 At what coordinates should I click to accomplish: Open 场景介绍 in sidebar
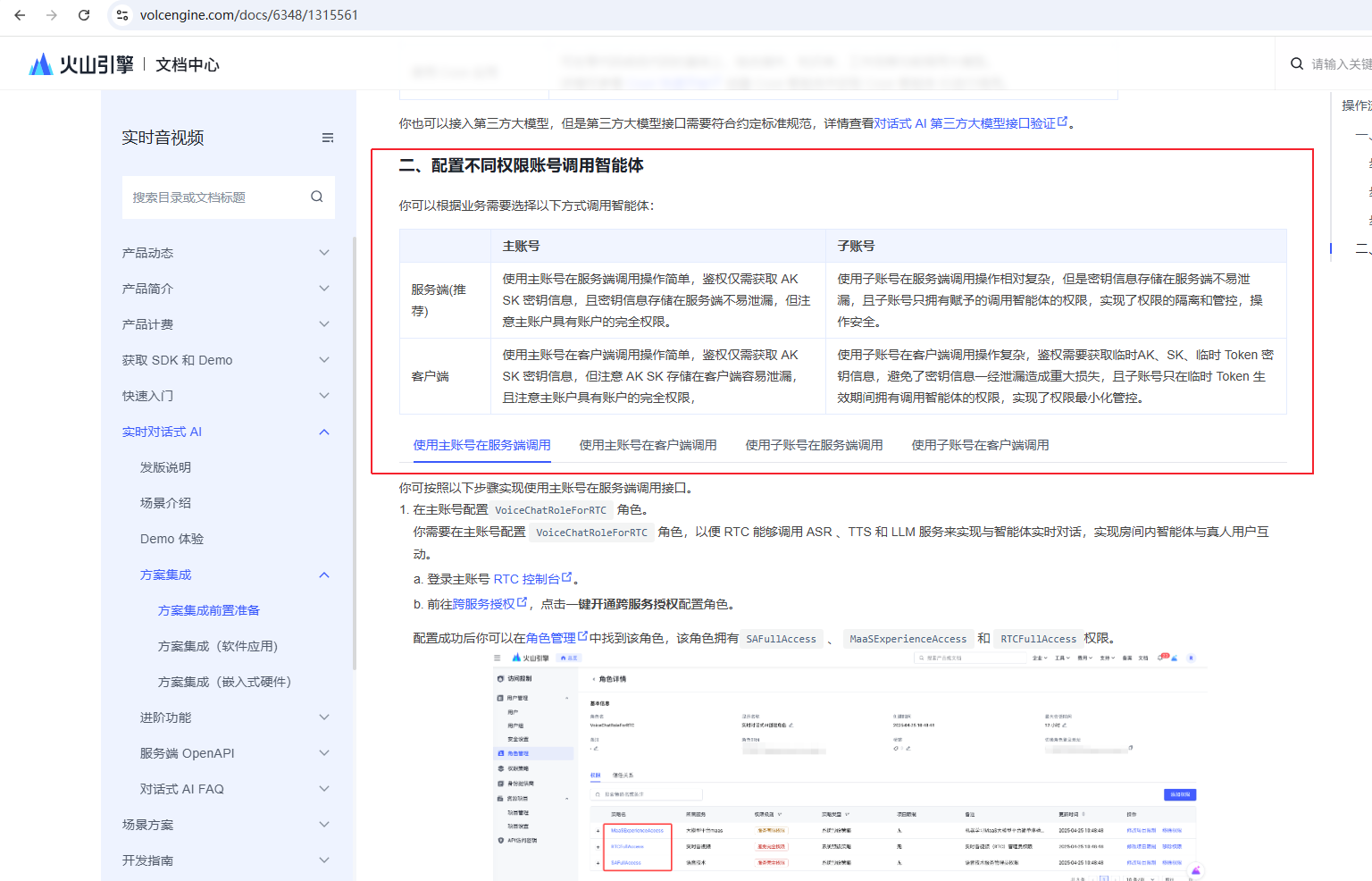(165, 503)
